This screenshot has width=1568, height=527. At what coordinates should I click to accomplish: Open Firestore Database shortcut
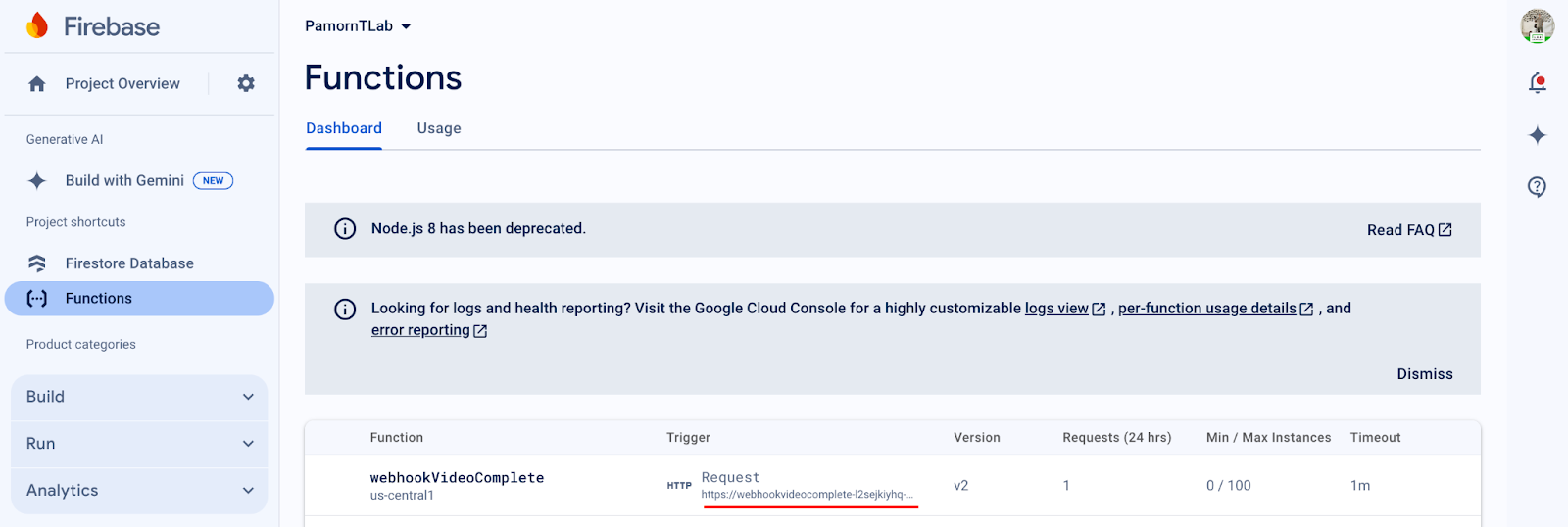(129, 263)
